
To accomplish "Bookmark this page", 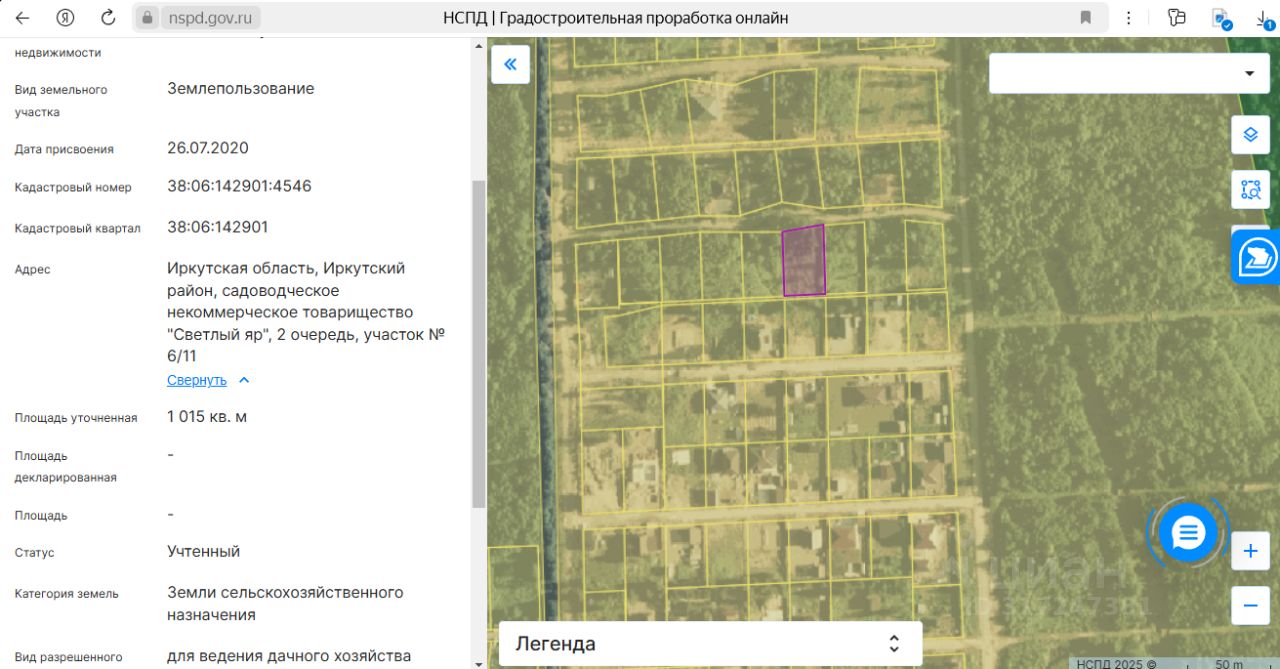I will pos(1086,18).
